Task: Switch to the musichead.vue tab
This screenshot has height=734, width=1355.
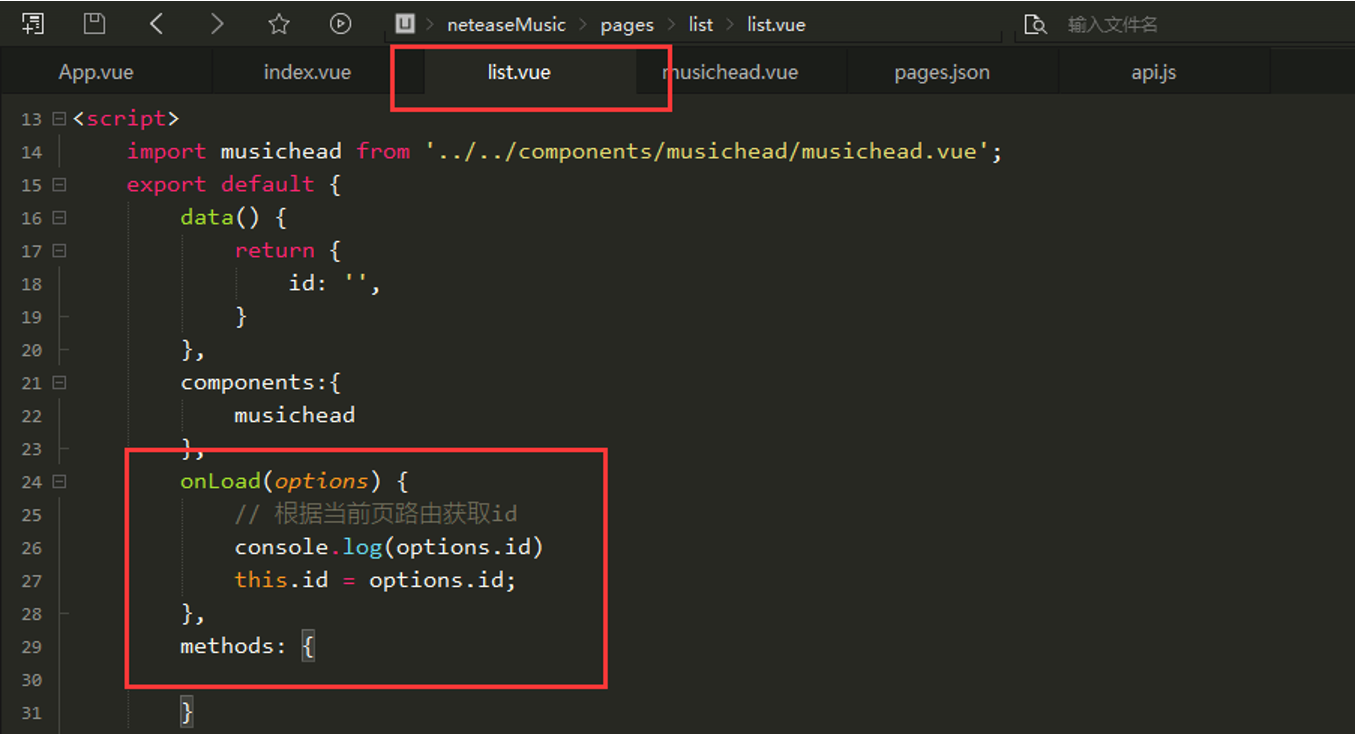Action: coord(730,72)
